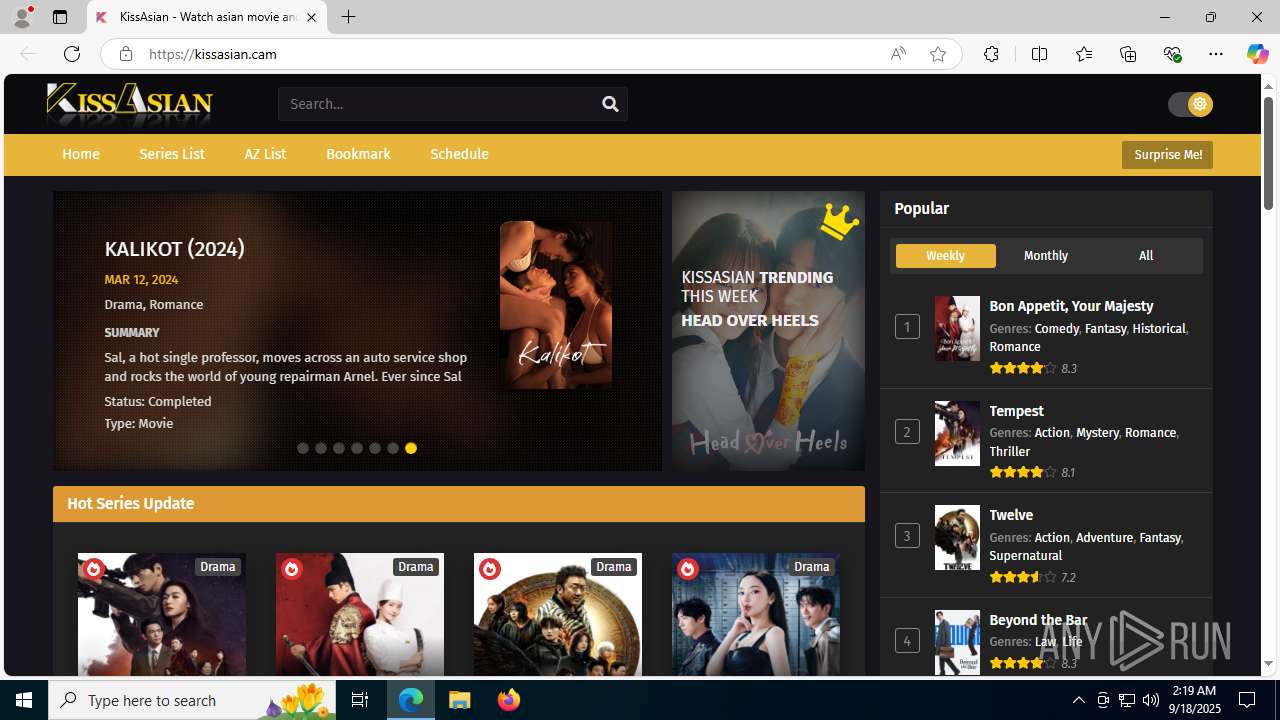Open a new browser tab
Screen dimensions: 1280x720
tap(348, 17)
